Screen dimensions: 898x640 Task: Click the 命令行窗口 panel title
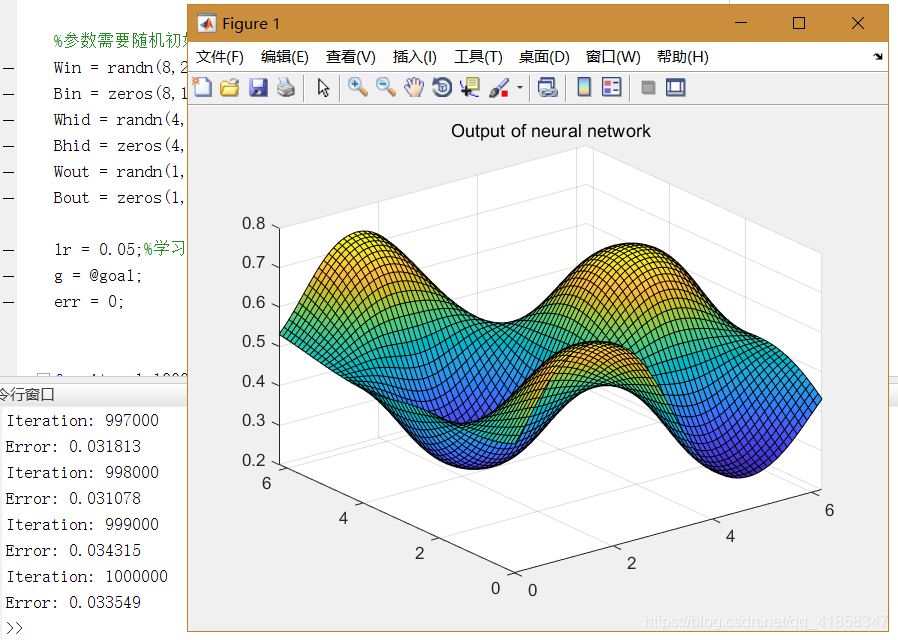pos(27,394)
